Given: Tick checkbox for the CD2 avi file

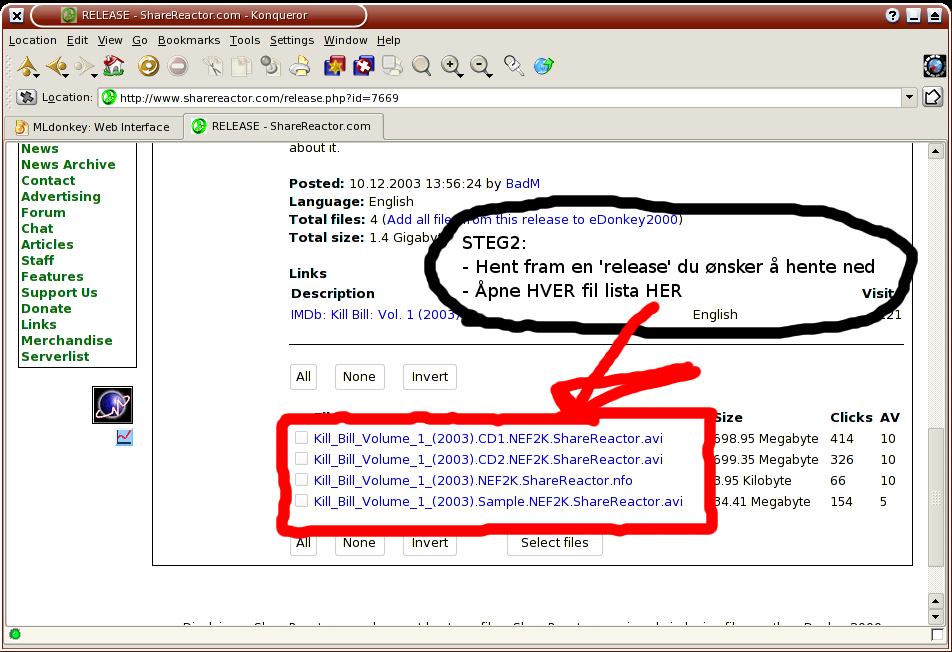Looking at the screenshot, I should (x=301, y=459).
